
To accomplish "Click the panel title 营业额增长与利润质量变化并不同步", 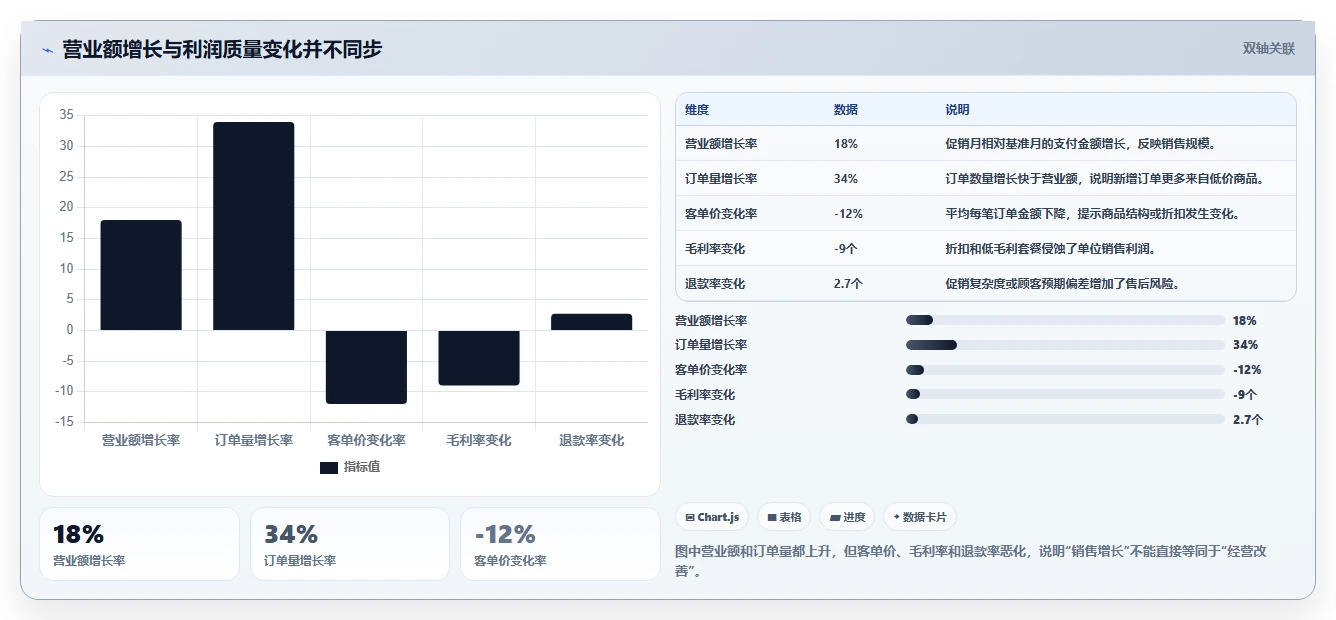I will tap(222, 49).
